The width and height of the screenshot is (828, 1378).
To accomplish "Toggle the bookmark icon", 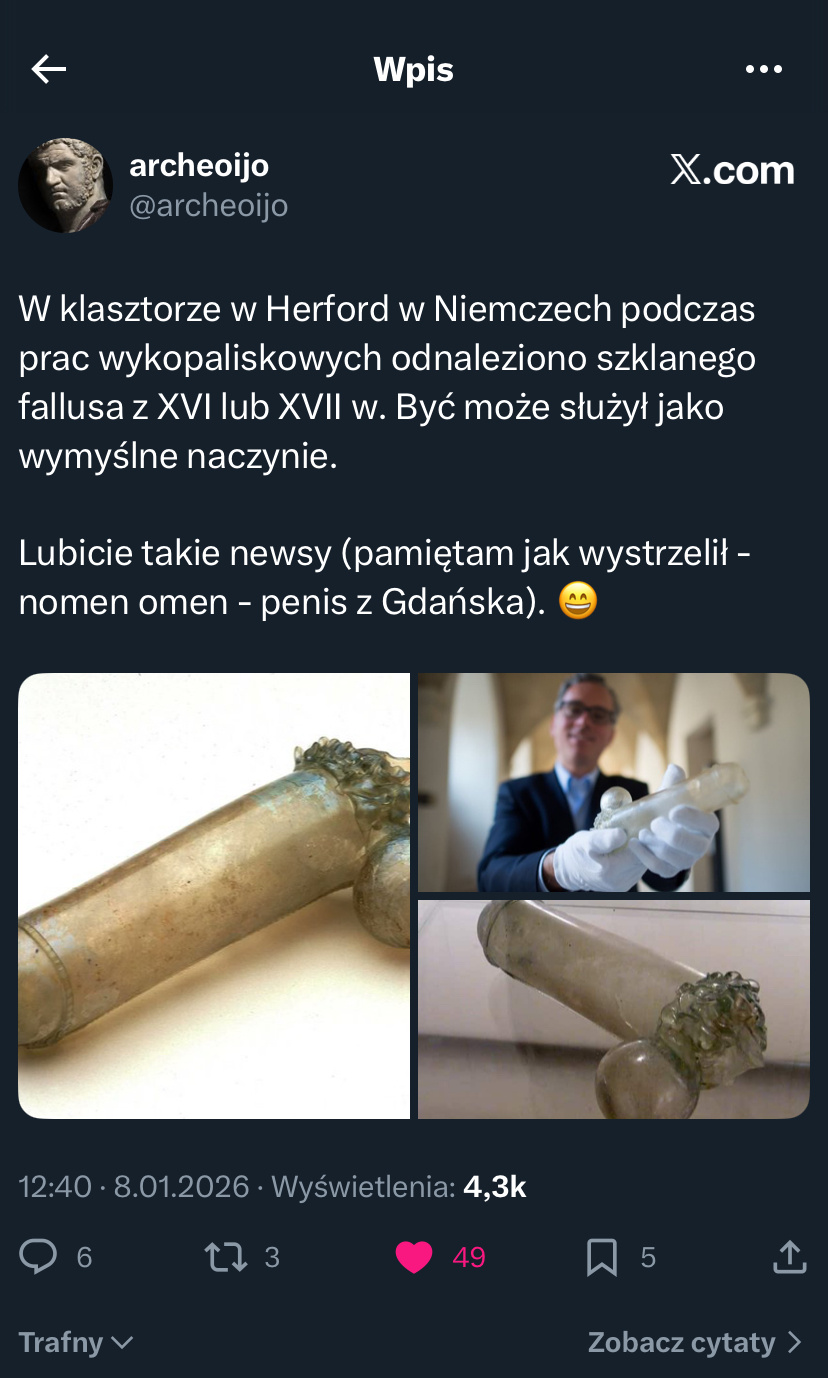I will point(601,1257).
